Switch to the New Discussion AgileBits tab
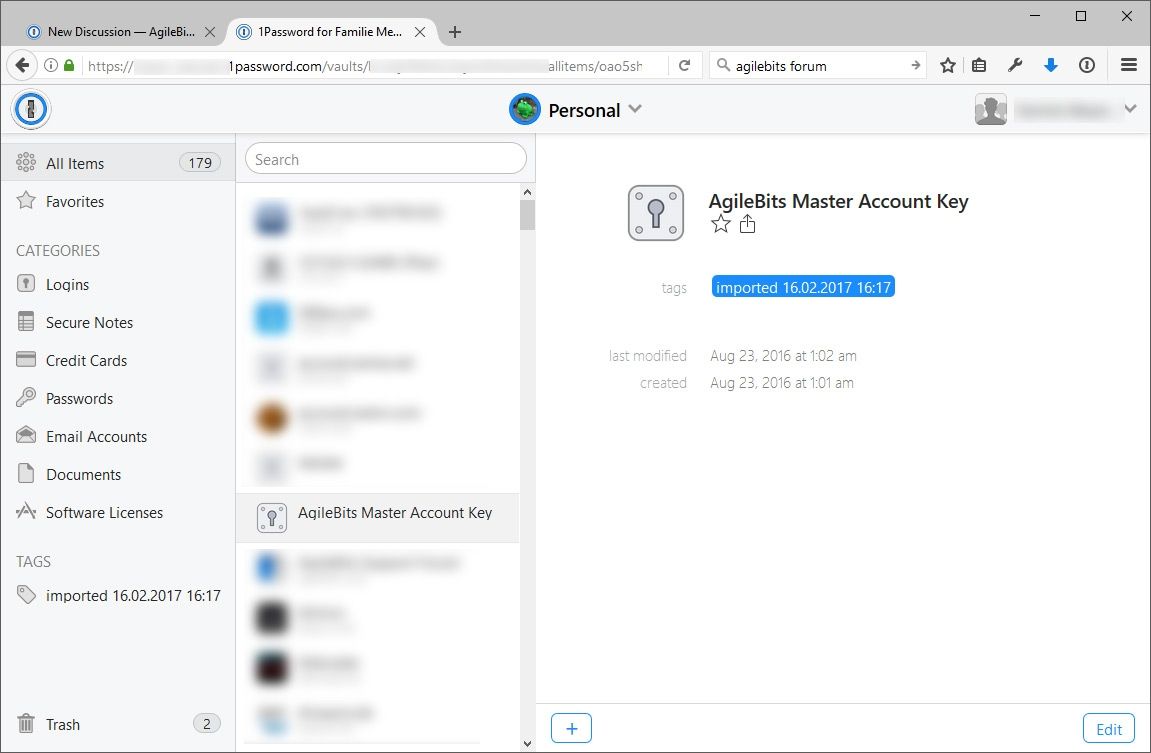Image resolution: width=1151 pixels, height=753 pixels. pyautogui.click(x=120, y=32)
